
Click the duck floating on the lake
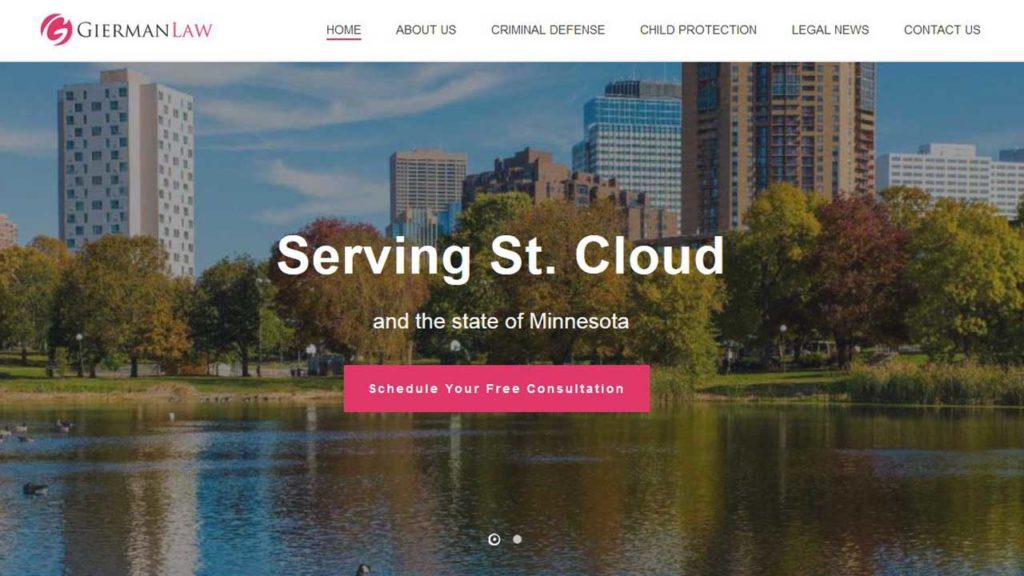coord(35,488)
